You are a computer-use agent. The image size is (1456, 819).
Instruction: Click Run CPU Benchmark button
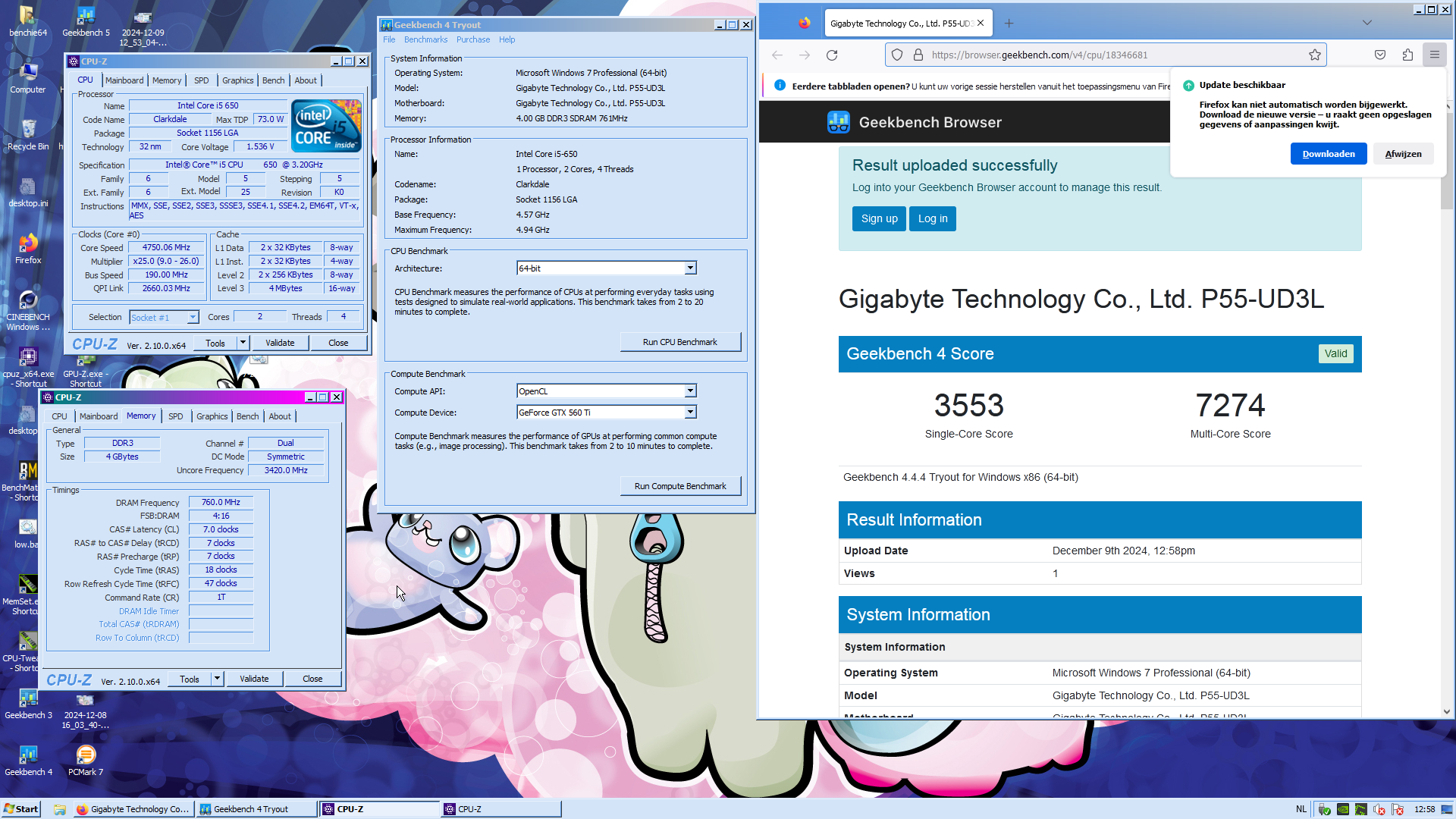pos(680,342)
